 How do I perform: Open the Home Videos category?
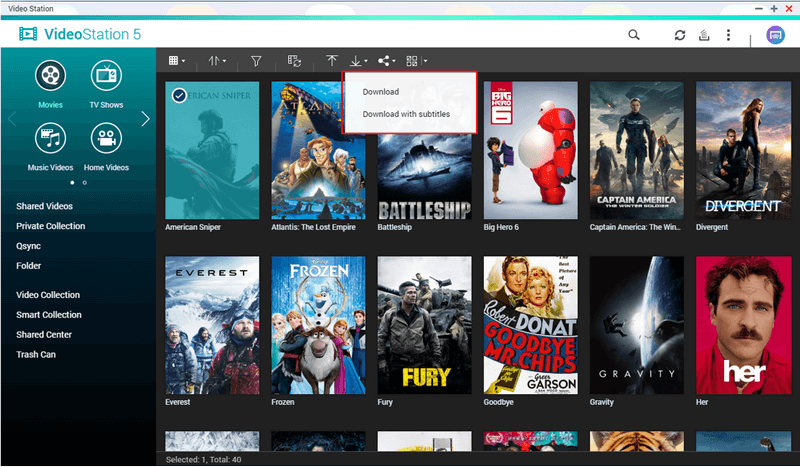[x=106, y=146]
